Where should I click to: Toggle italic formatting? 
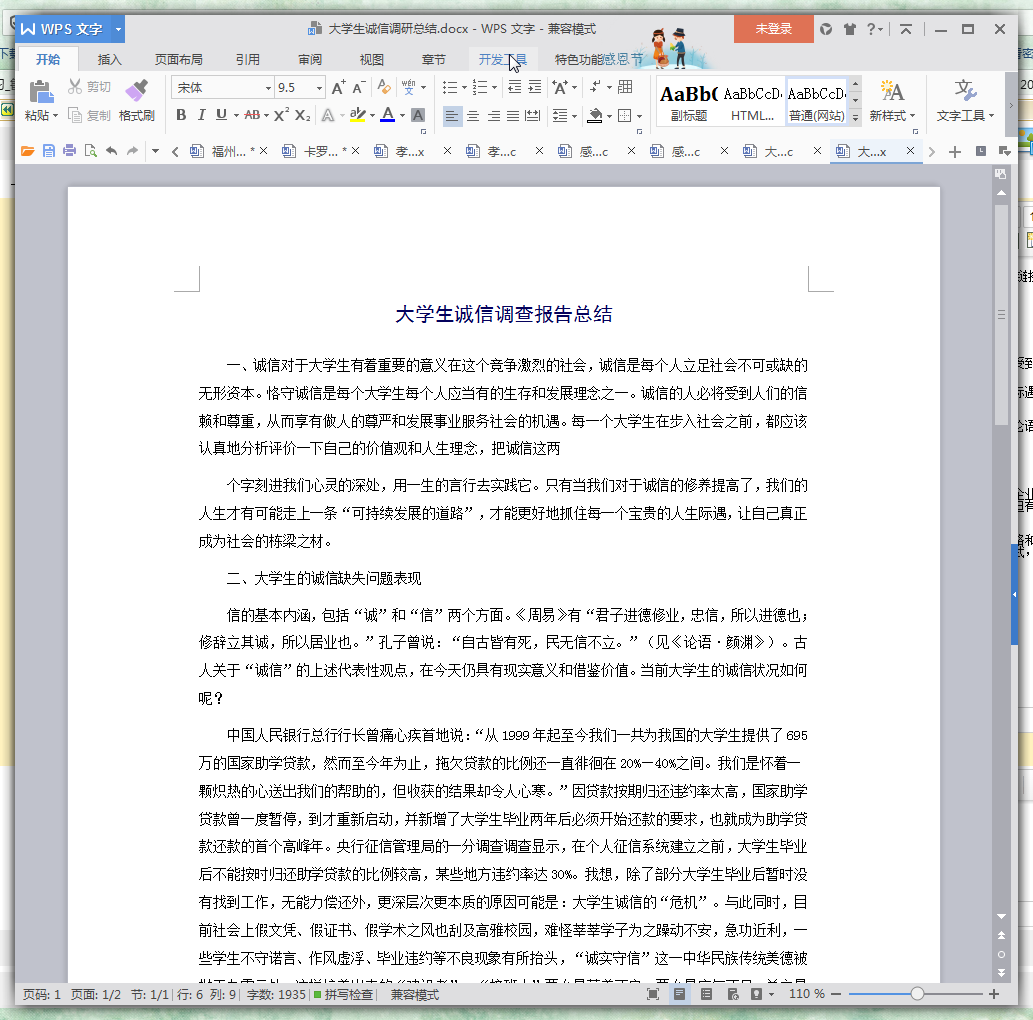202,115
